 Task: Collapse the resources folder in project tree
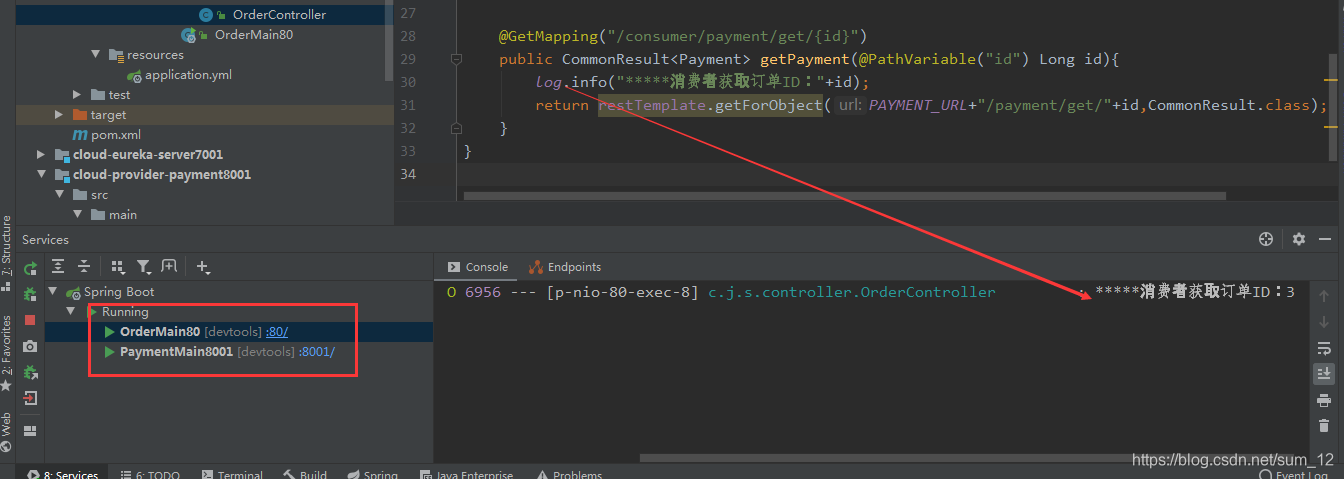coord(96,55)
